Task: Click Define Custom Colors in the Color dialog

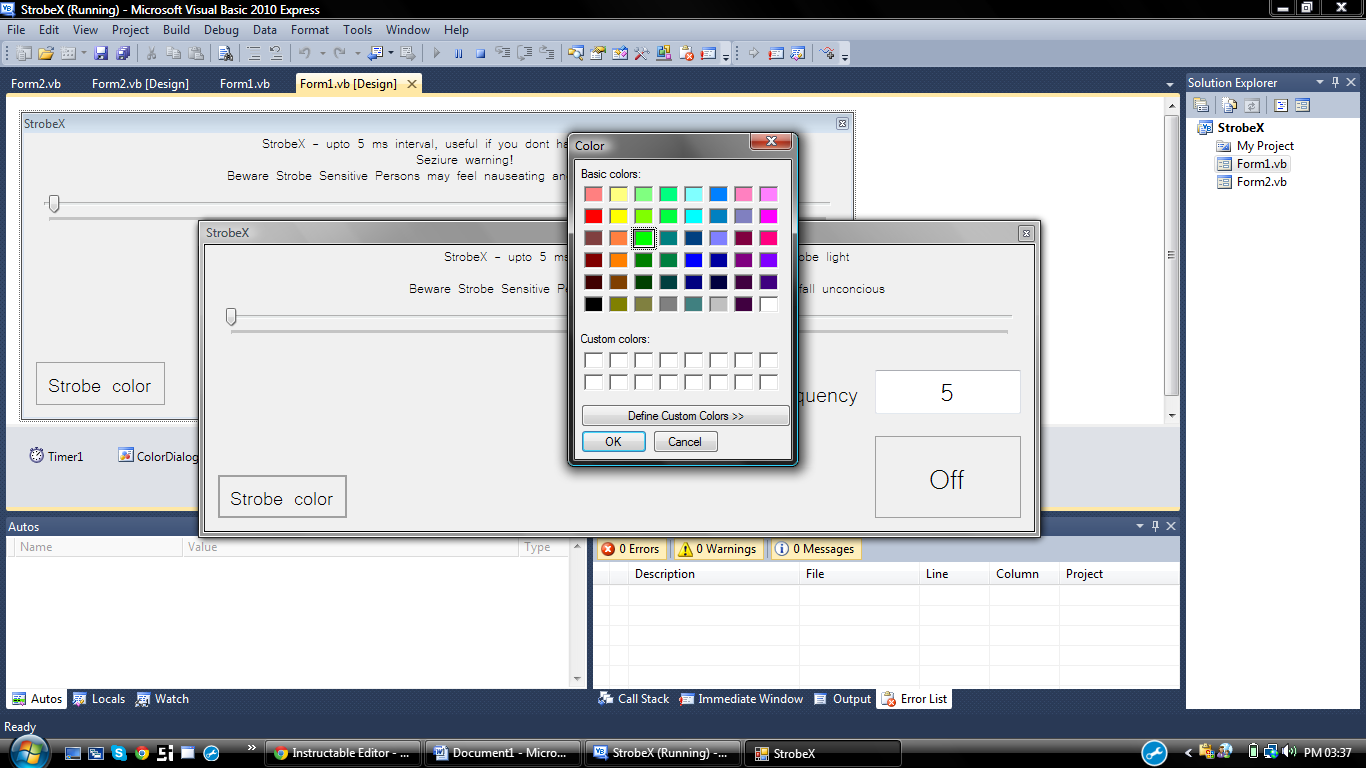Action: [x=684, y=416]
